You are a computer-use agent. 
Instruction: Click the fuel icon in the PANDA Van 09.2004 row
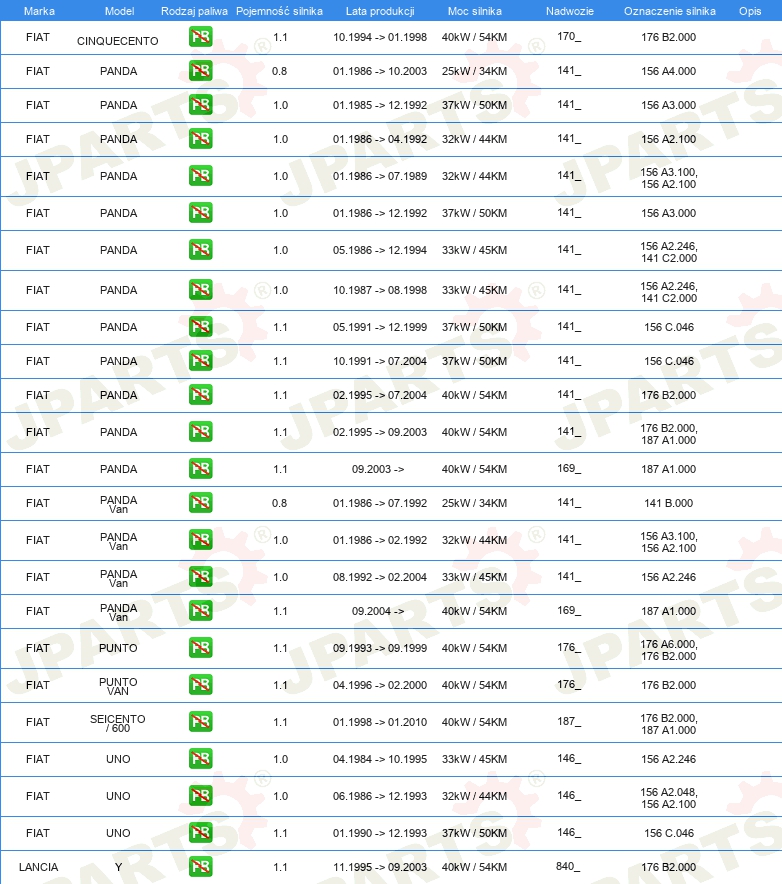click(201, 611)
